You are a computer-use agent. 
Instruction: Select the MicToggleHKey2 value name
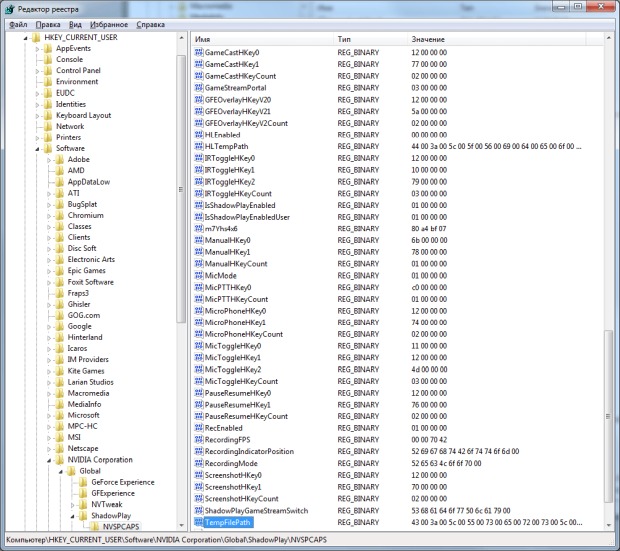pyautogui.click(x=232, y=369)
